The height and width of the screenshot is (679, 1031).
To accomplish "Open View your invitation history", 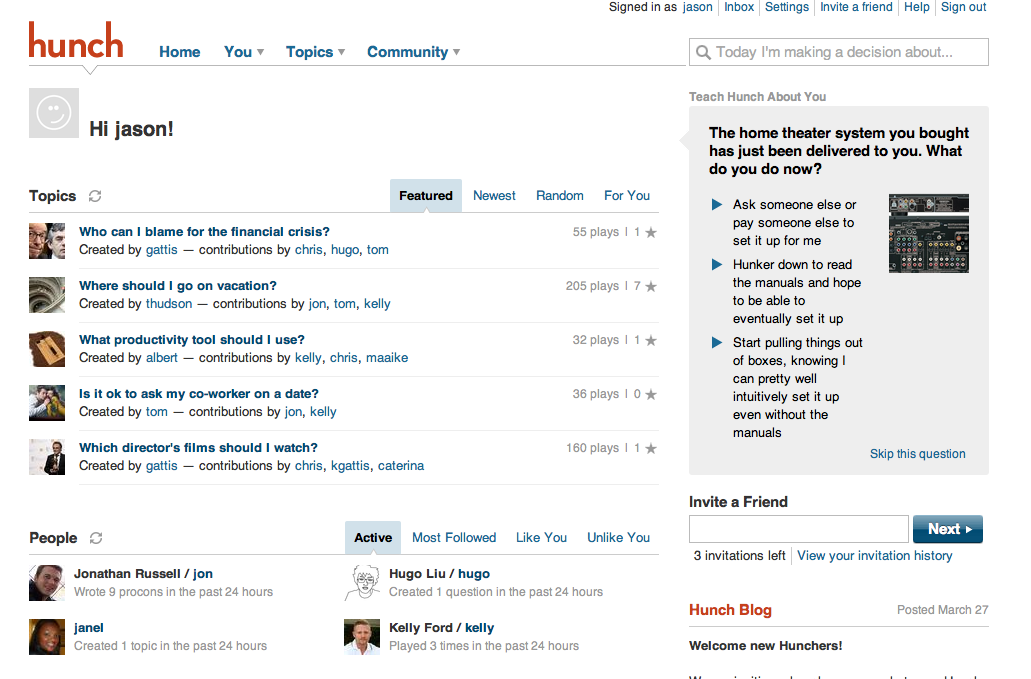I will (x=875, y=555).
